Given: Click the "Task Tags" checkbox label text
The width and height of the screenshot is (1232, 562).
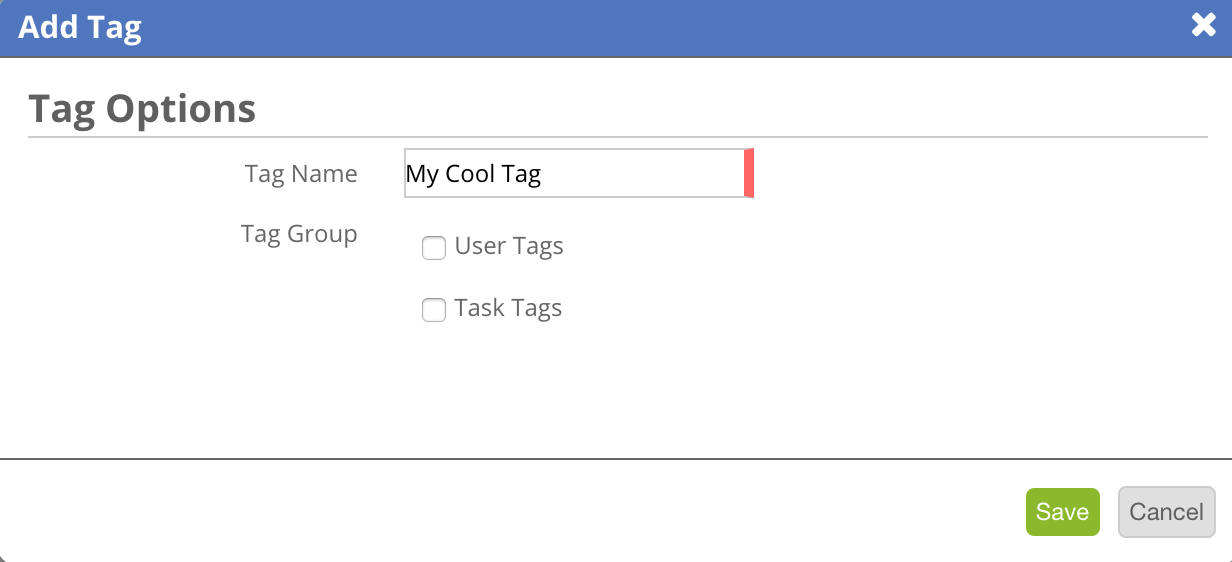Looking at the screenshot, I should point(508,308).
